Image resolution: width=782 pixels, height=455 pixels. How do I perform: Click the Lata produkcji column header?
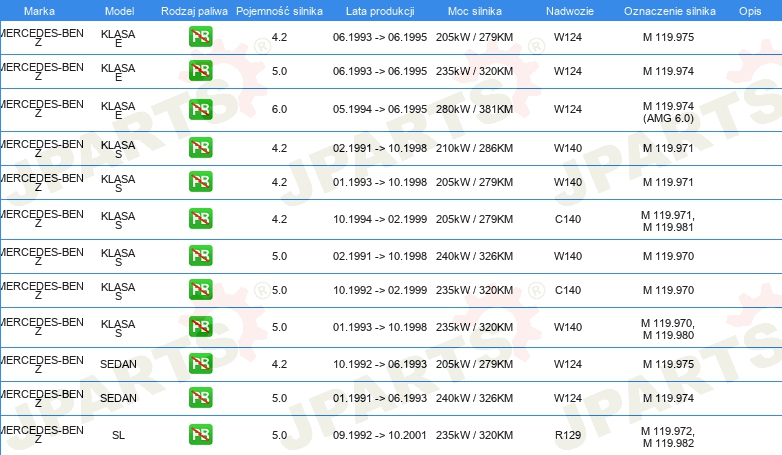pyautogui.click(x=380, y=11)
